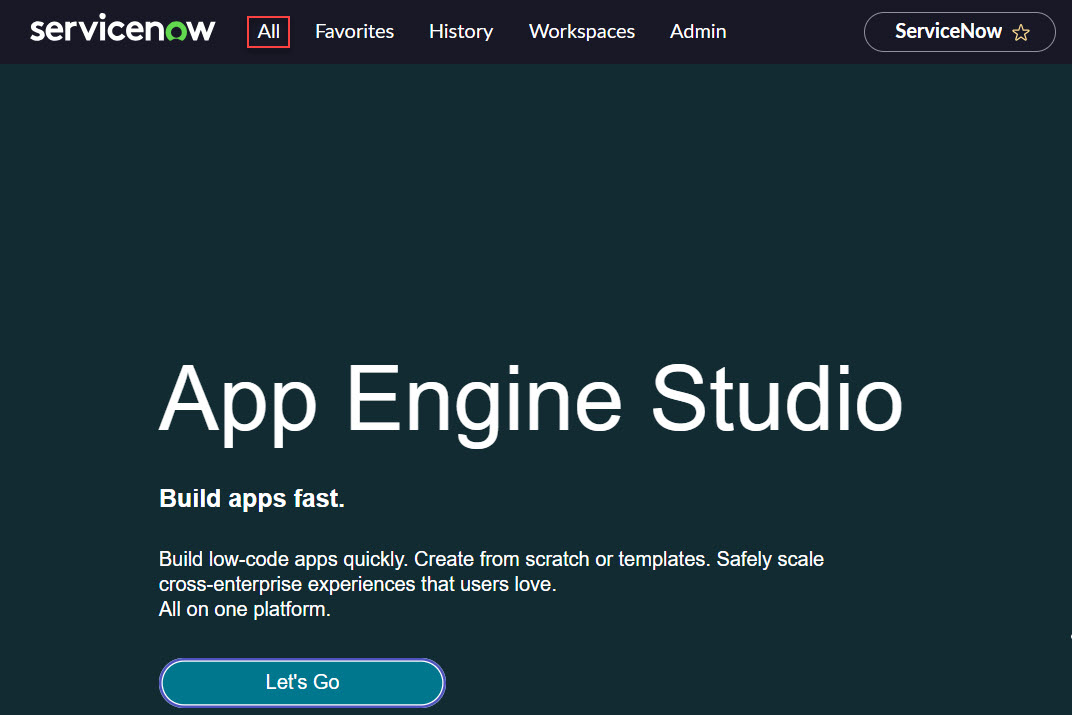Open the History menu
This screenshot has height=715, width=1072.
point(461,31)
